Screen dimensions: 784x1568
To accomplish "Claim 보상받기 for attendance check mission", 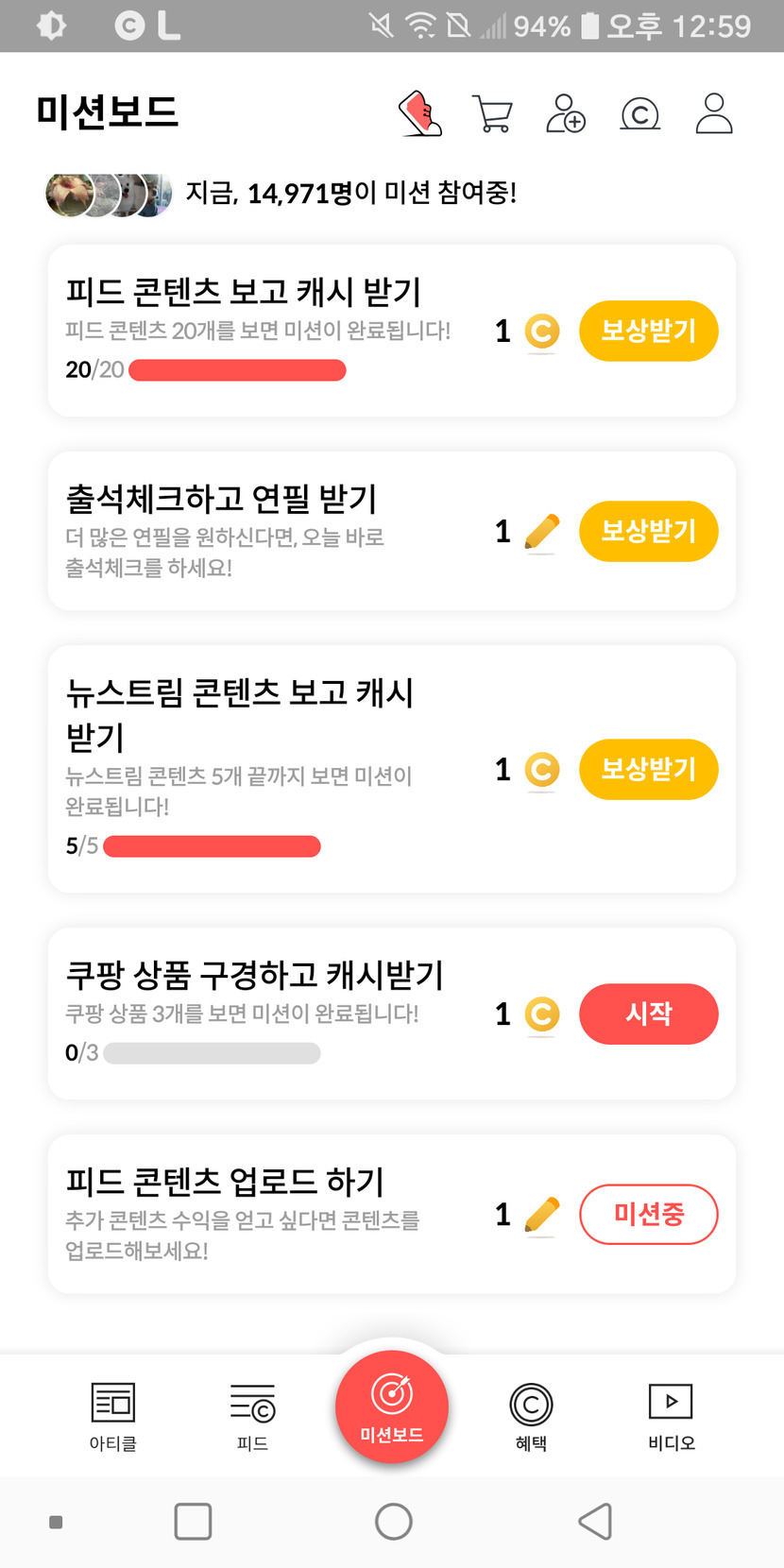I will [648, 531].
